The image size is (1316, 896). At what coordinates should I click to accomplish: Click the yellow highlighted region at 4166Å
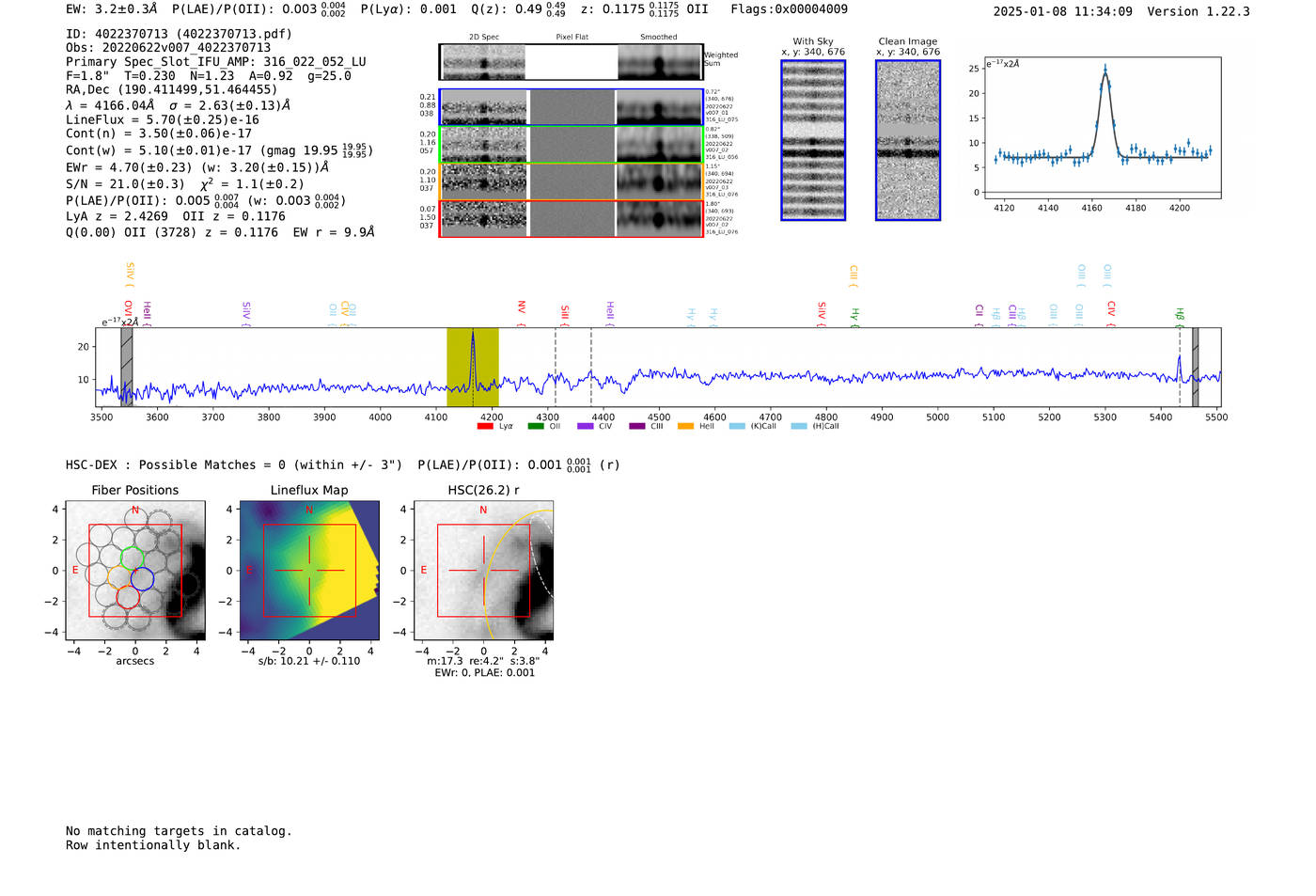coord(473,367)
